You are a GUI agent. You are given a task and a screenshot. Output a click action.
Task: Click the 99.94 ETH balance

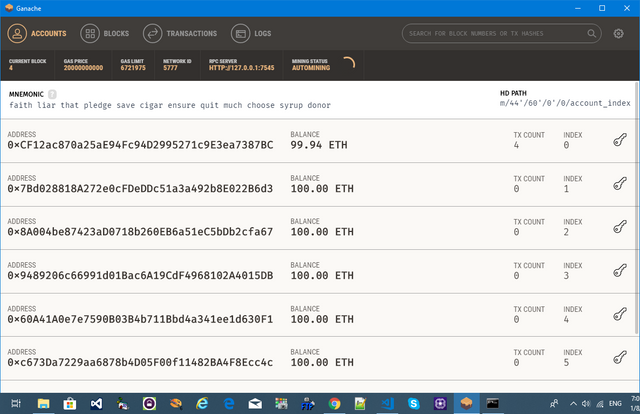click(319, 145)
